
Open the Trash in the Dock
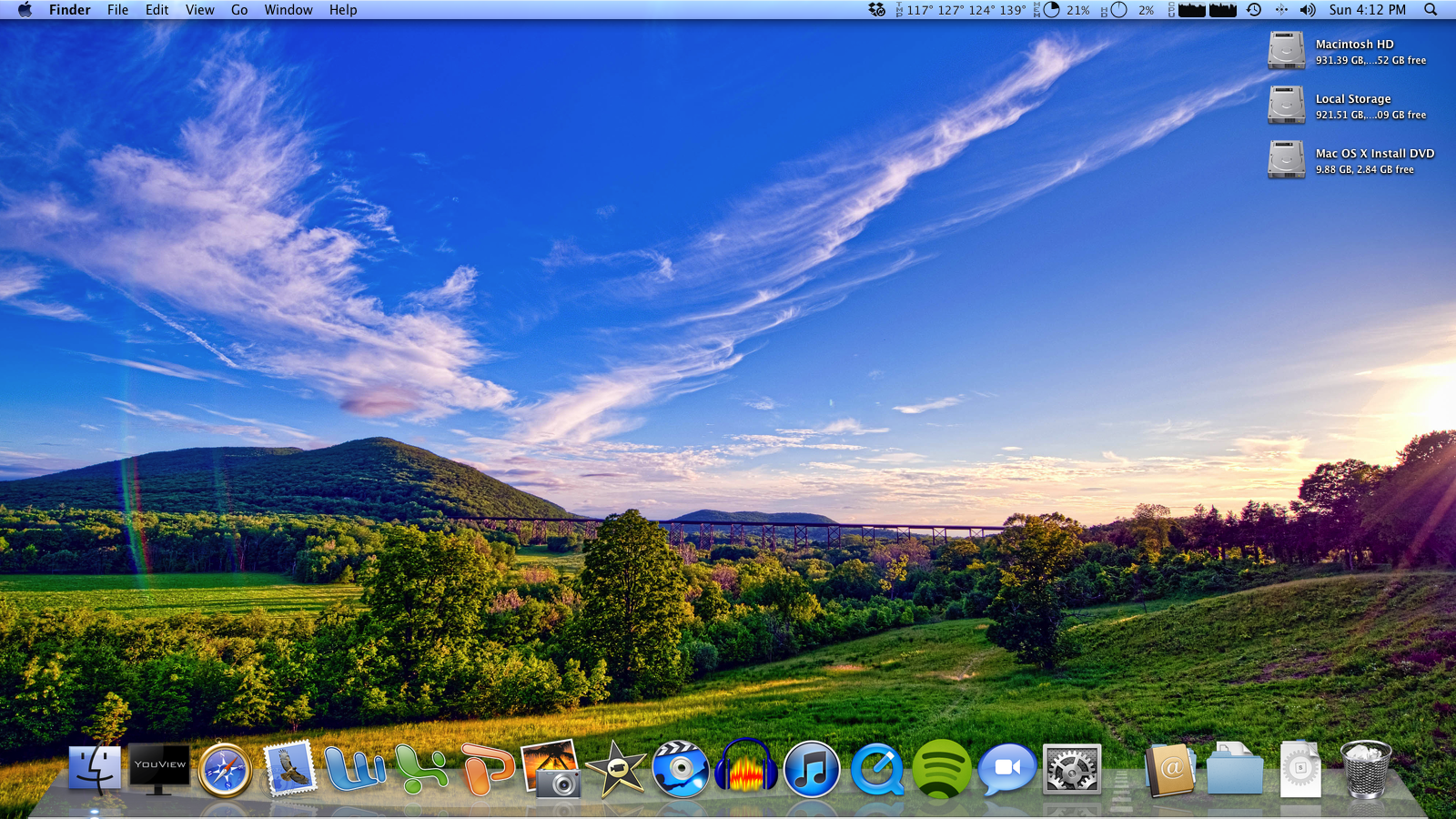point(1366,770)
